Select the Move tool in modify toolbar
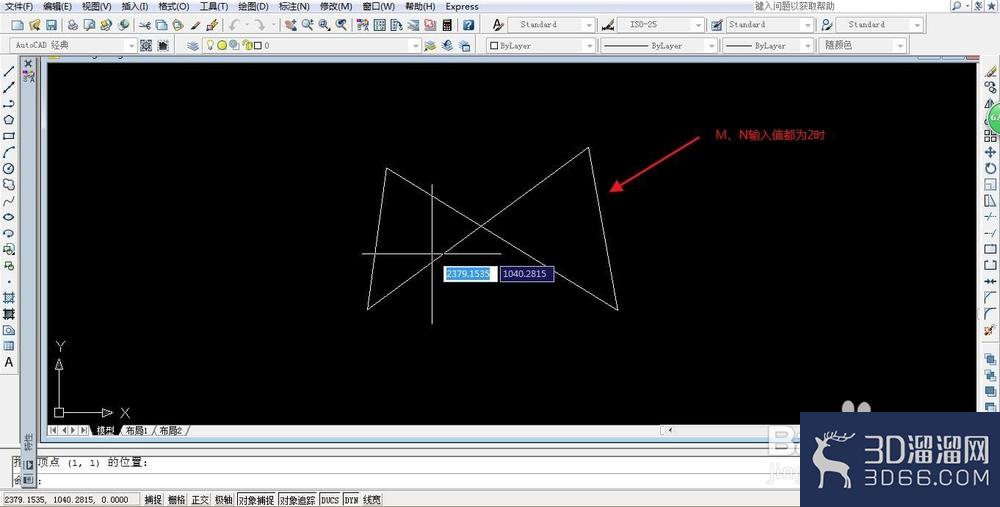 click(990, 152)
